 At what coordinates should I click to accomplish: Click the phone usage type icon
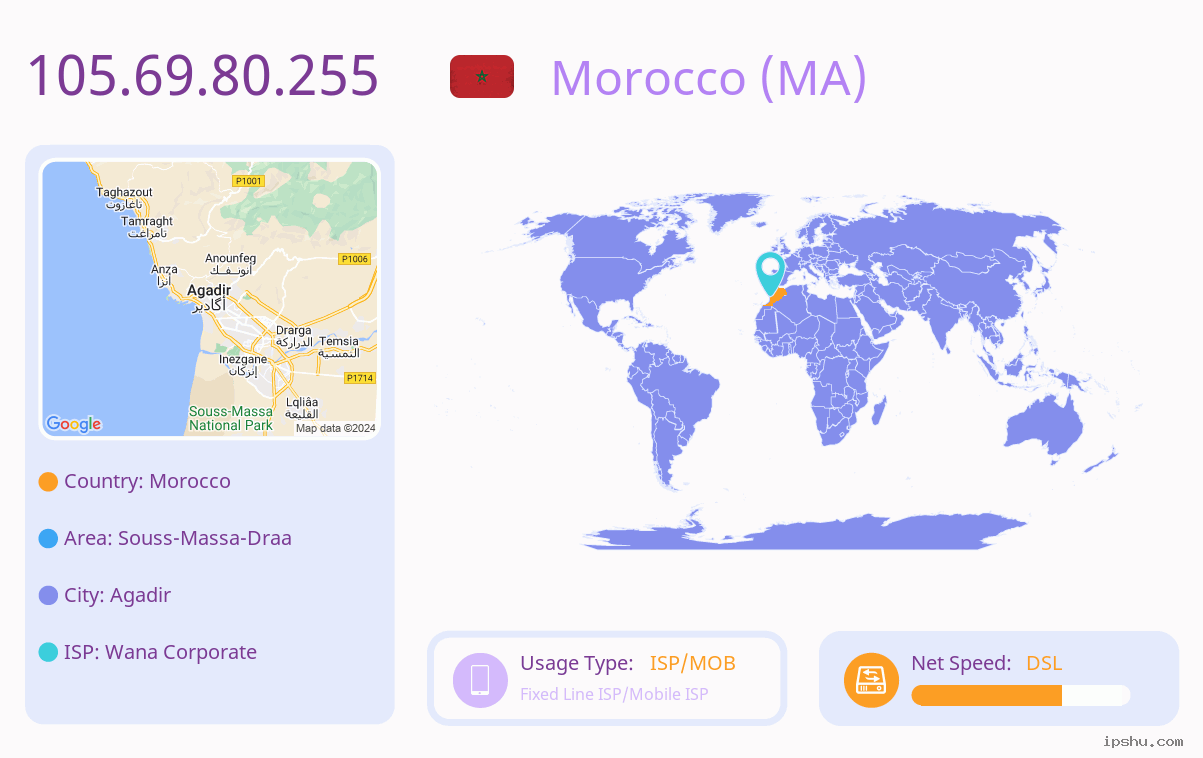(x=480, y=679)
